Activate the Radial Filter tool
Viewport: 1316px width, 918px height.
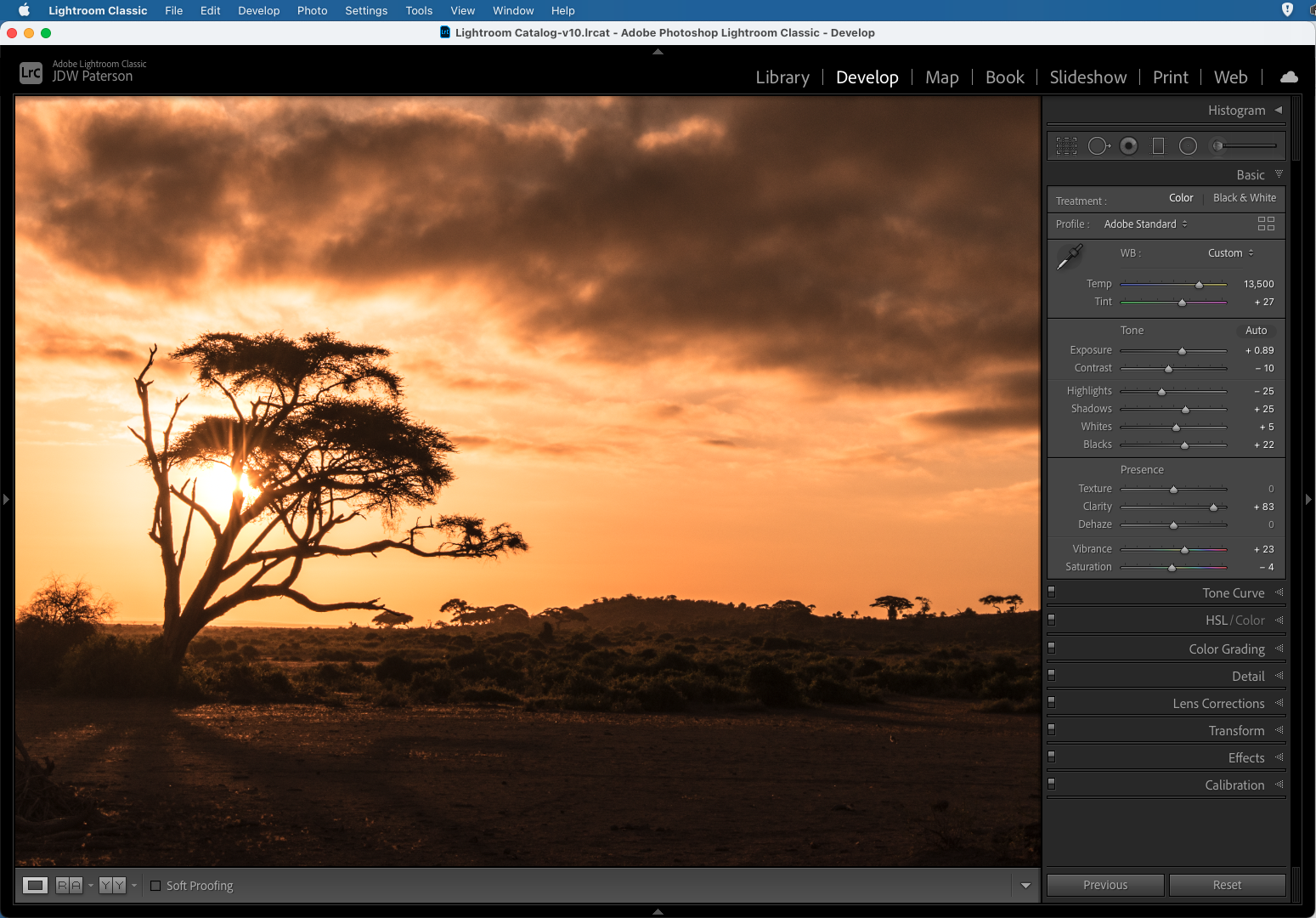point(1188,146)
